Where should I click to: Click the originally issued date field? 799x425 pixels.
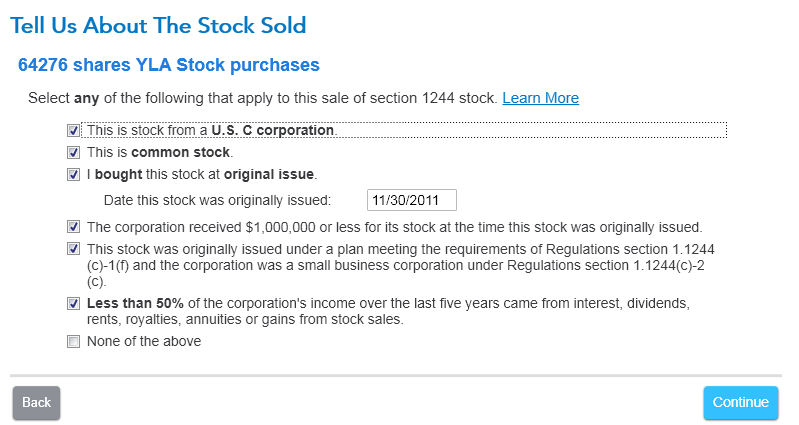[412, 200]
